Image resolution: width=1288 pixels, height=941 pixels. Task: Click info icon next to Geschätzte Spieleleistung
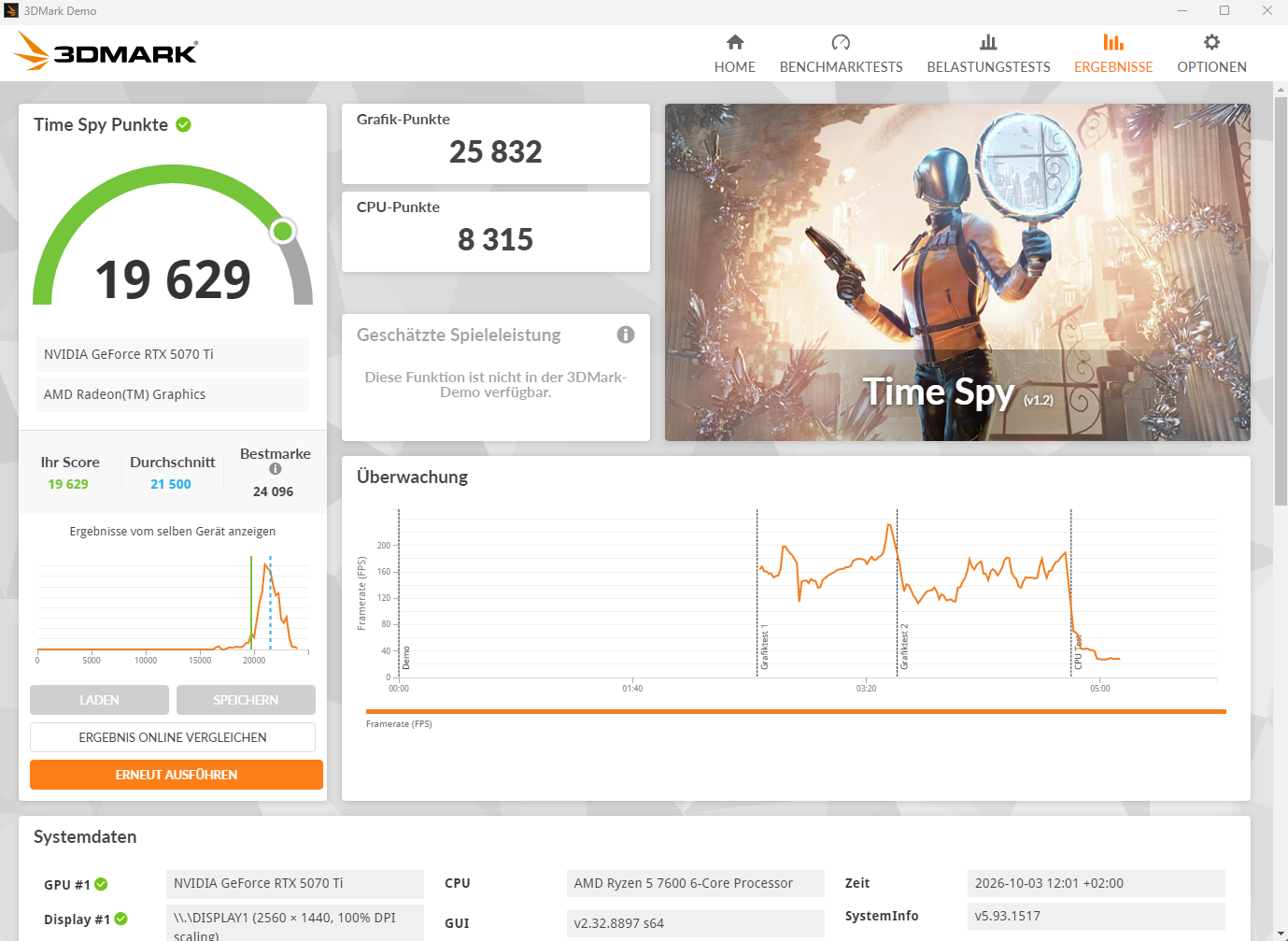coord(626,335)
